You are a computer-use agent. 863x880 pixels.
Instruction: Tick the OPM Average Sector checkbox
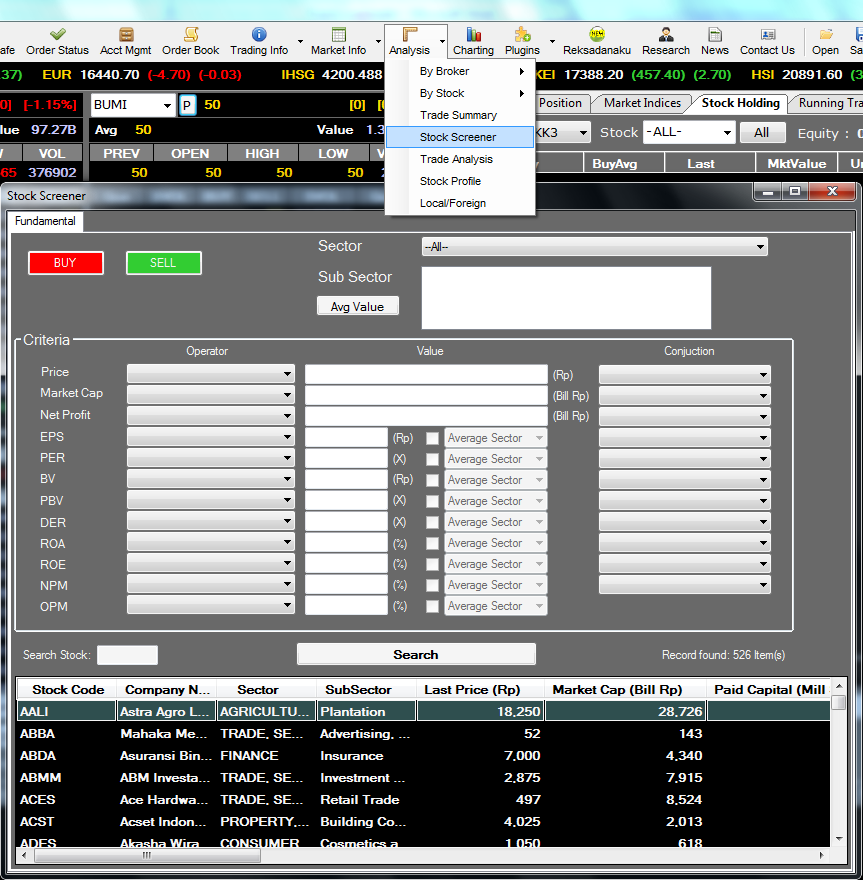[432, 607]
